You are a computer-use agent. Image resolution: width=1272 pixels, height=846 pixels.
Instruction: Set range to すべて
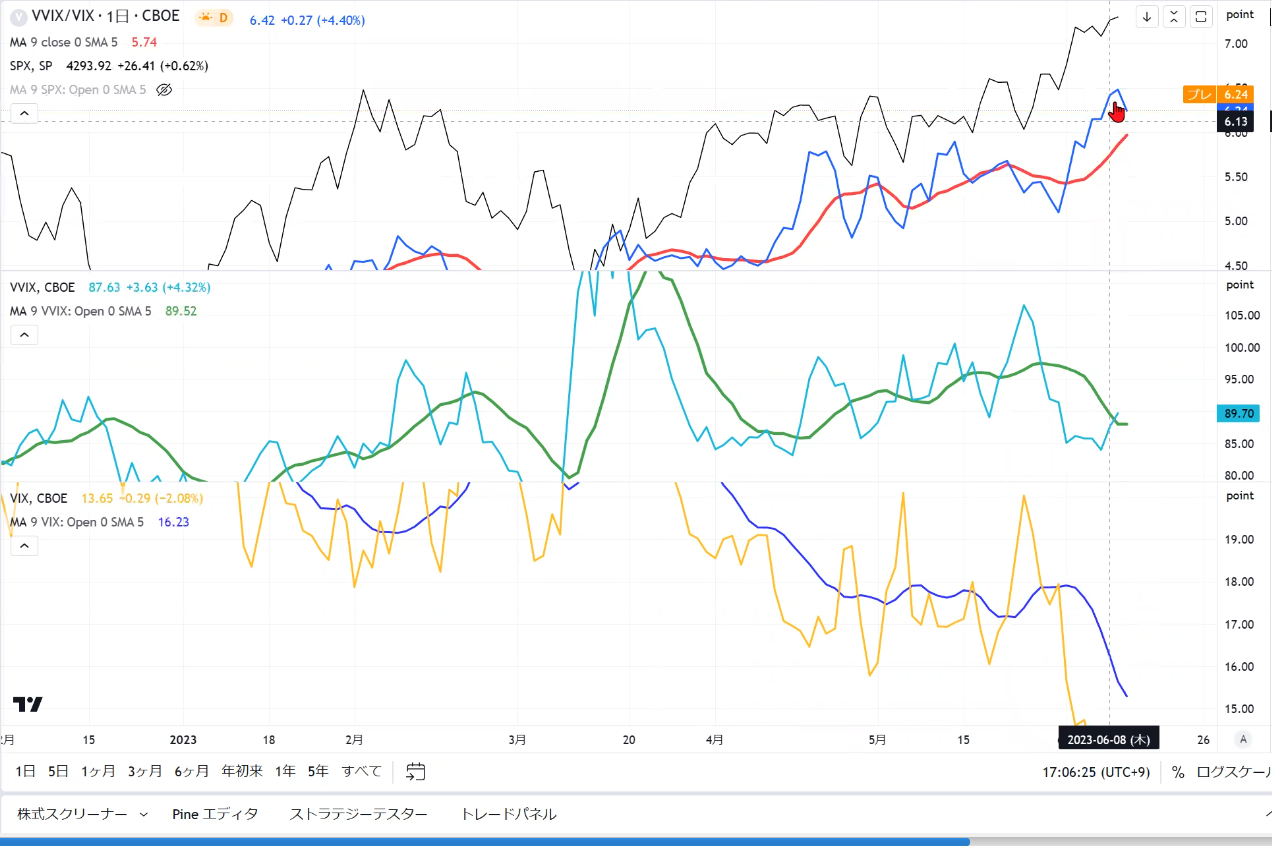(362, 771)
